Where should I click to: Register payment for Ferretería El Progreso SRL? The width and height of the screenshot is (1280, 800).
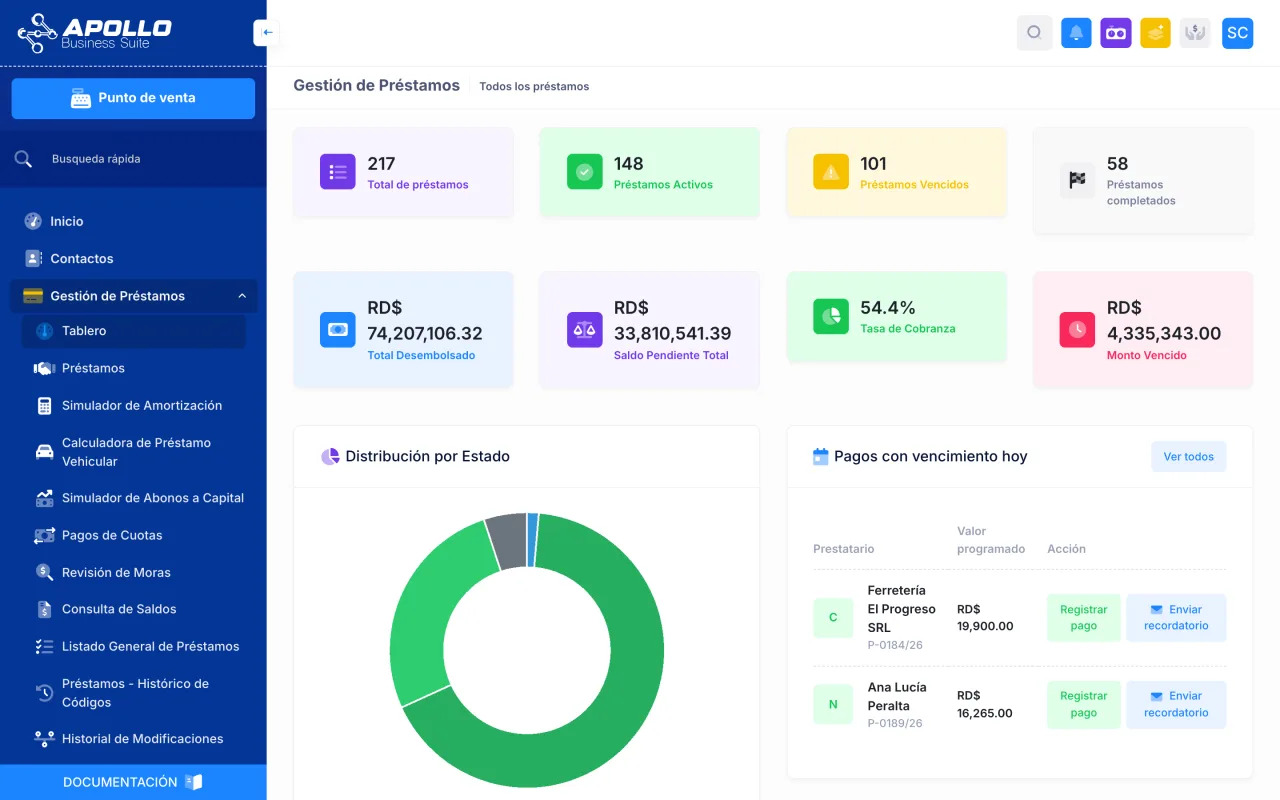click(x=1083, y=618)
